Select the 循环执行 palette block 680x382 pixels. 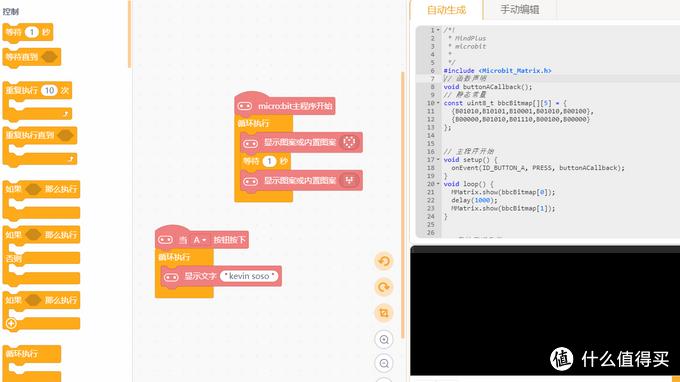pos(32,362)
